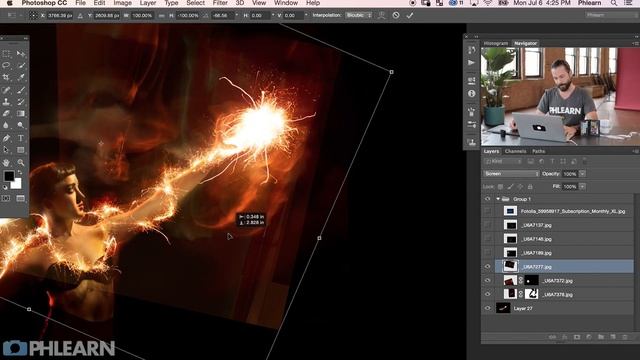Open the Kind filter dropdown

pos(503,162)
